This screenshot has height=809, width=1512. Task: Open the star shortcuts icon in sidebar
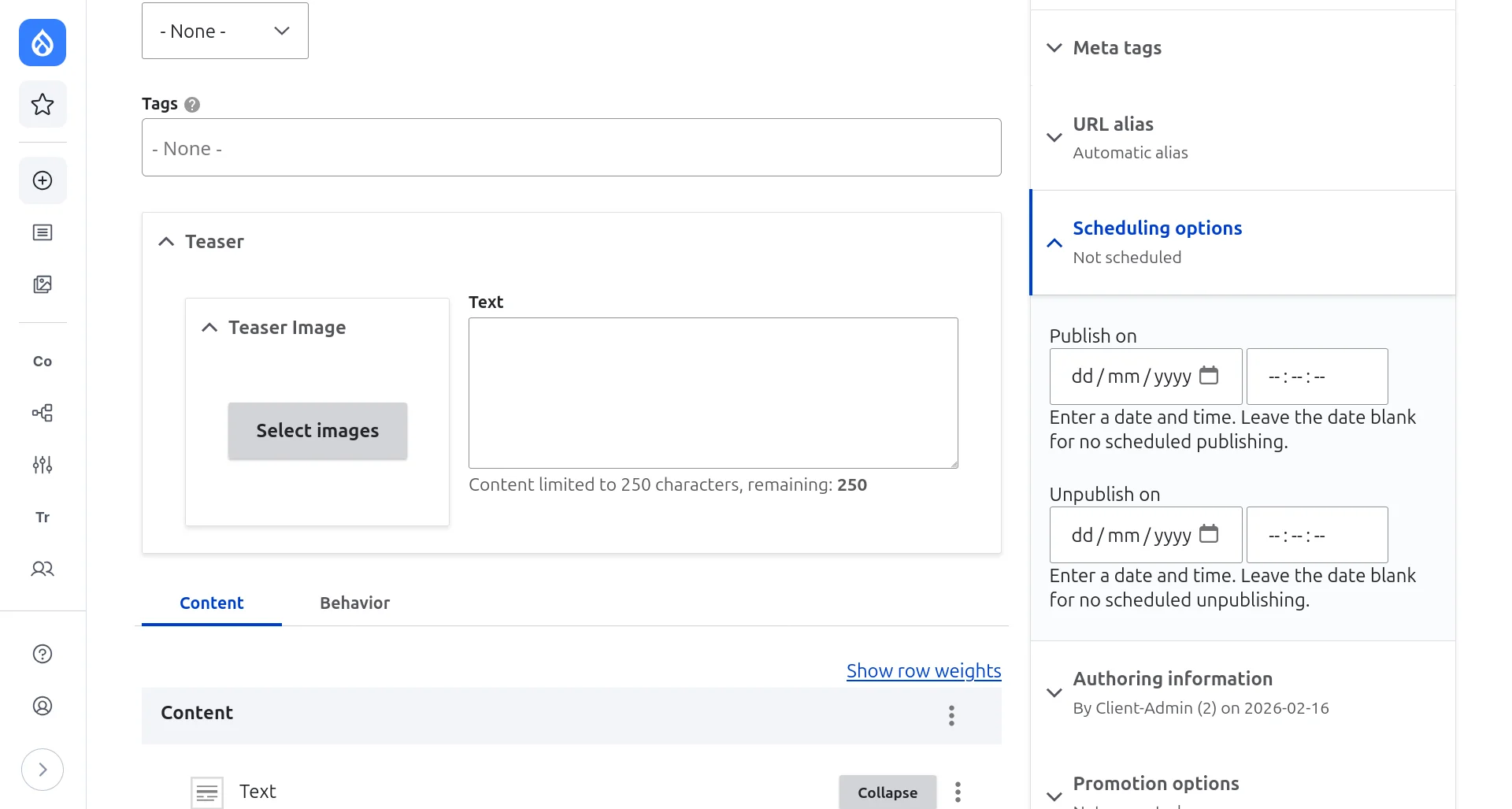[x=43, y=104]
